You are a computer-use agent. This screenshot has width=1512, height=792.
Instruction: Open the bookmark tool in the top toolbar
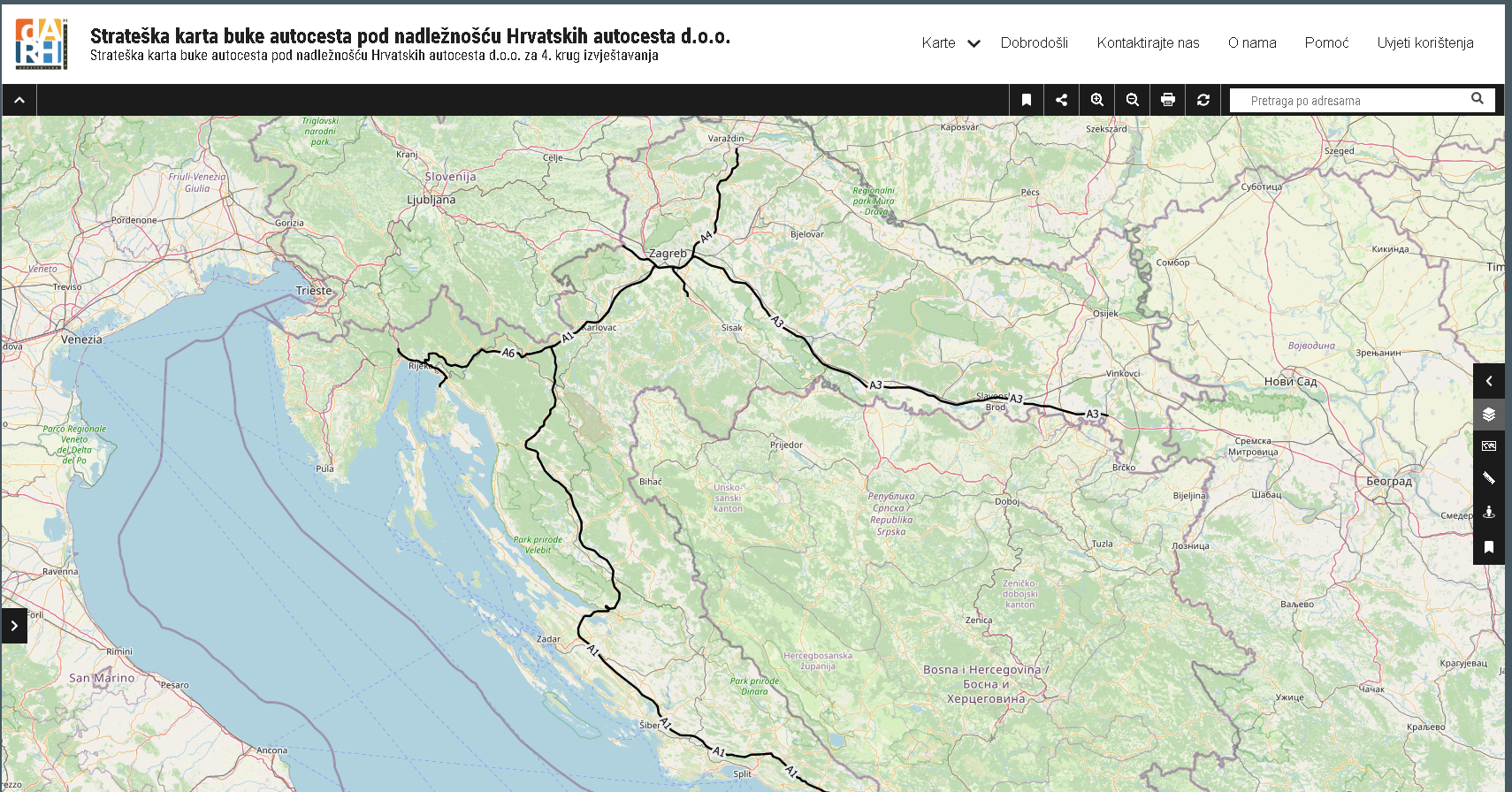click(x=1027, y=100)
